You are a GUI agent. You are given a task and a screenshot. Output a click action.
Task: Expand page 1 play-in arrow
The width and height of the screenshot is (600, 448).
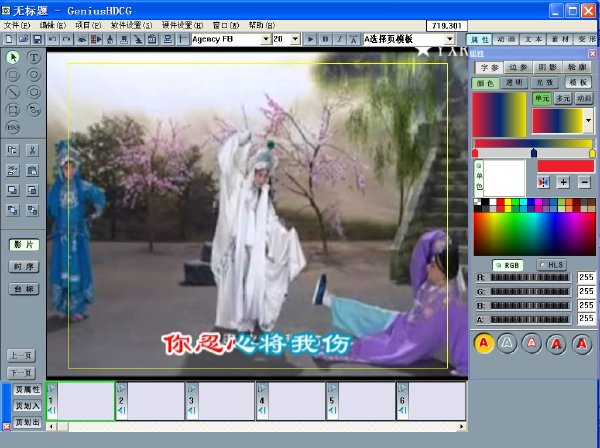pos(52,389)
